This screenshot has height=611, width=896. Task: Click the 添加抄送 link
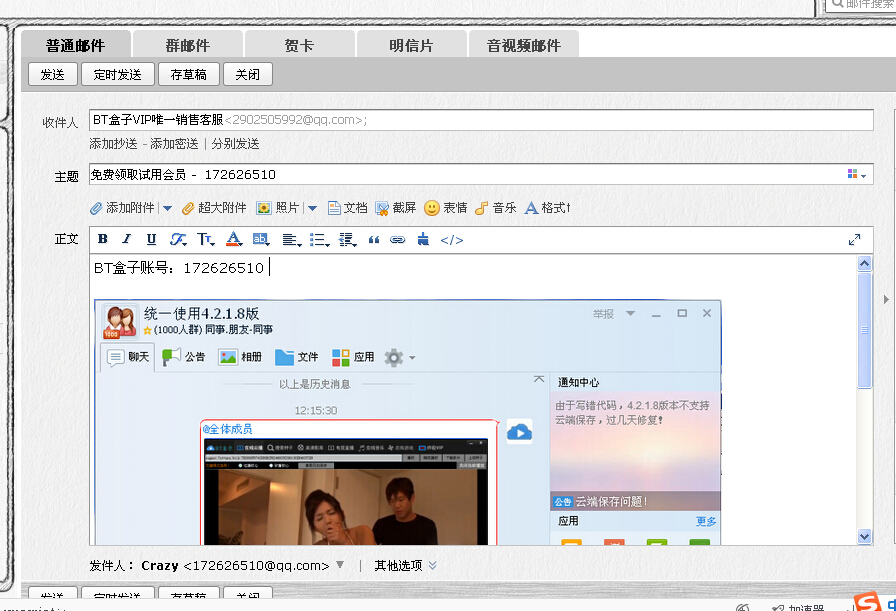coord(113,144)
